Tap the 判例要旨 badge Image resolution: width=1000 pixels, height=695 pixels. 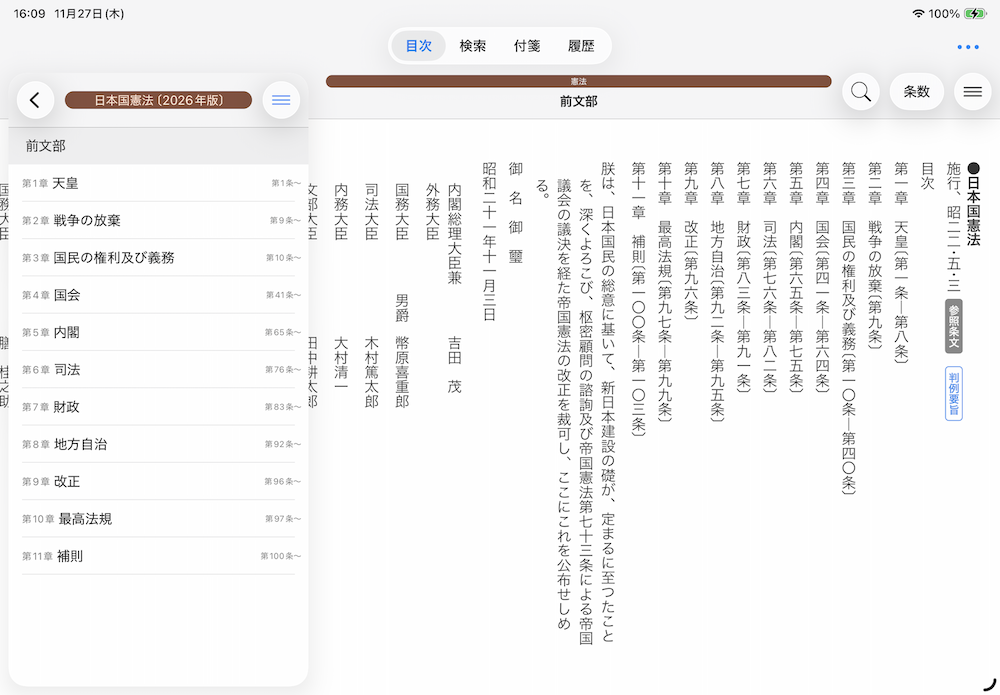pos(953,393)
